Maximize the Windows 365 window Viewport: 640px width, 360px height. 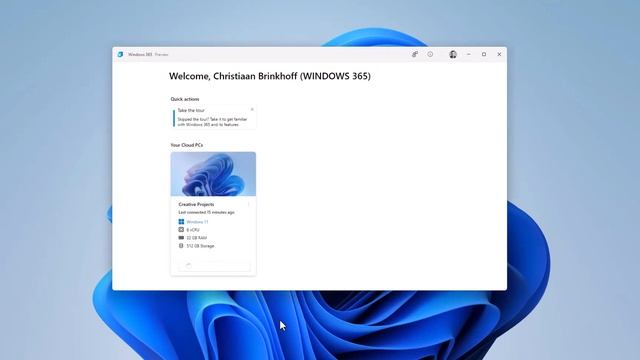[x=484, y=54]
